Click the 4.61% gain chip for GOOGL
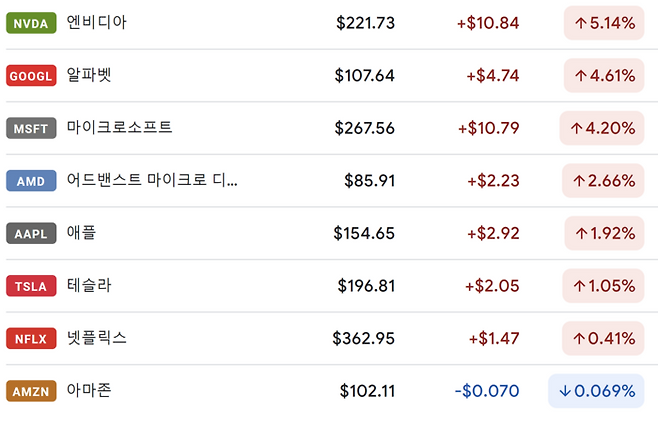 point(604,75)
